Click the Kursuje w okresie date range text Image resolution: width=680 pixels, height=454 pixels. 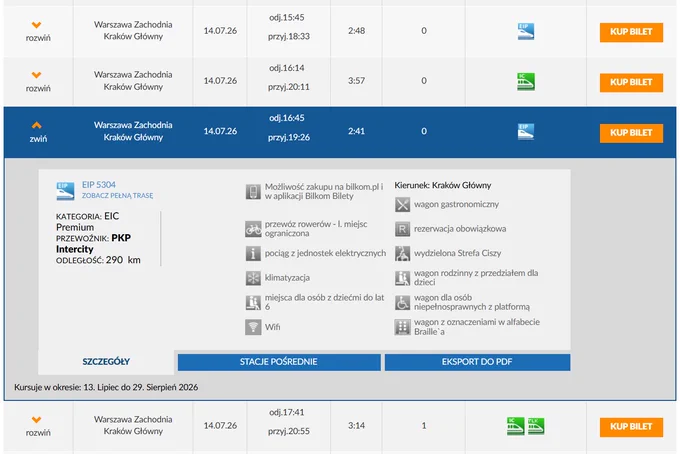[106, 387]
